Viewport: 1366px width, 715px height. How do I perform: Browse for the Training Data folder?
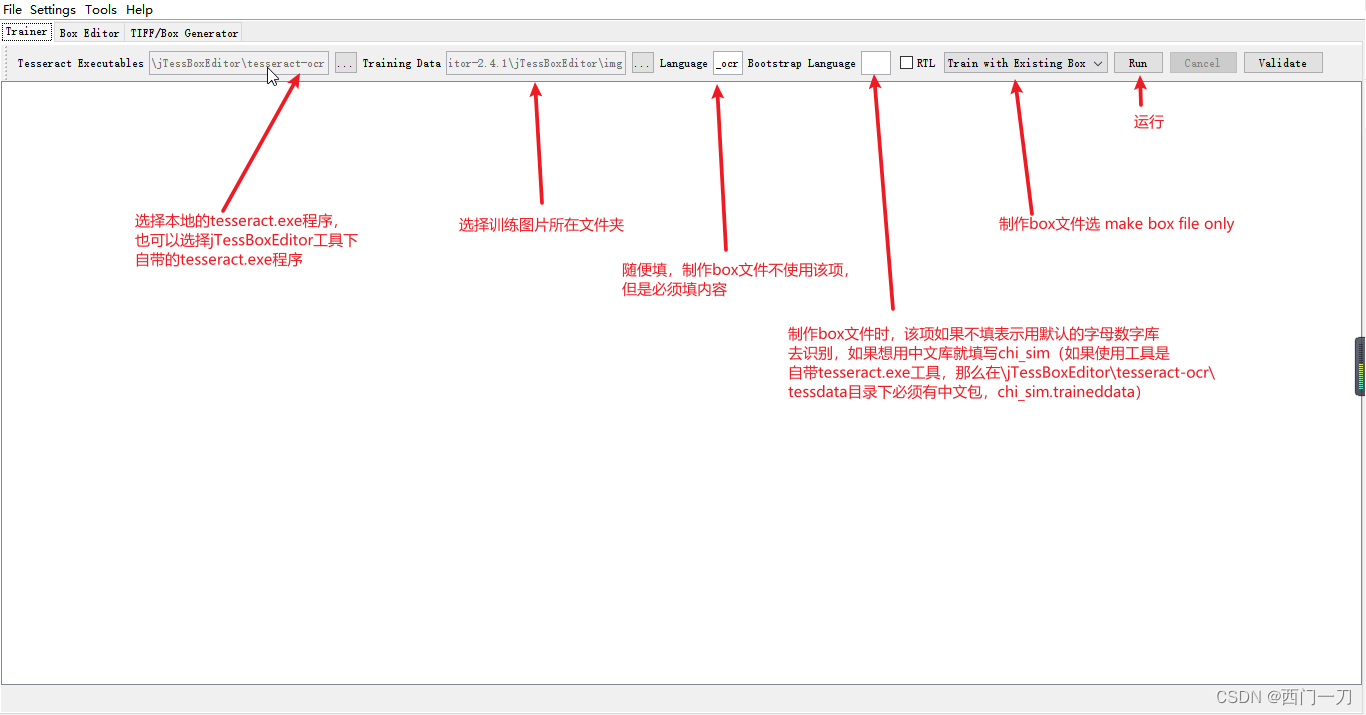[x=641, y=62]
